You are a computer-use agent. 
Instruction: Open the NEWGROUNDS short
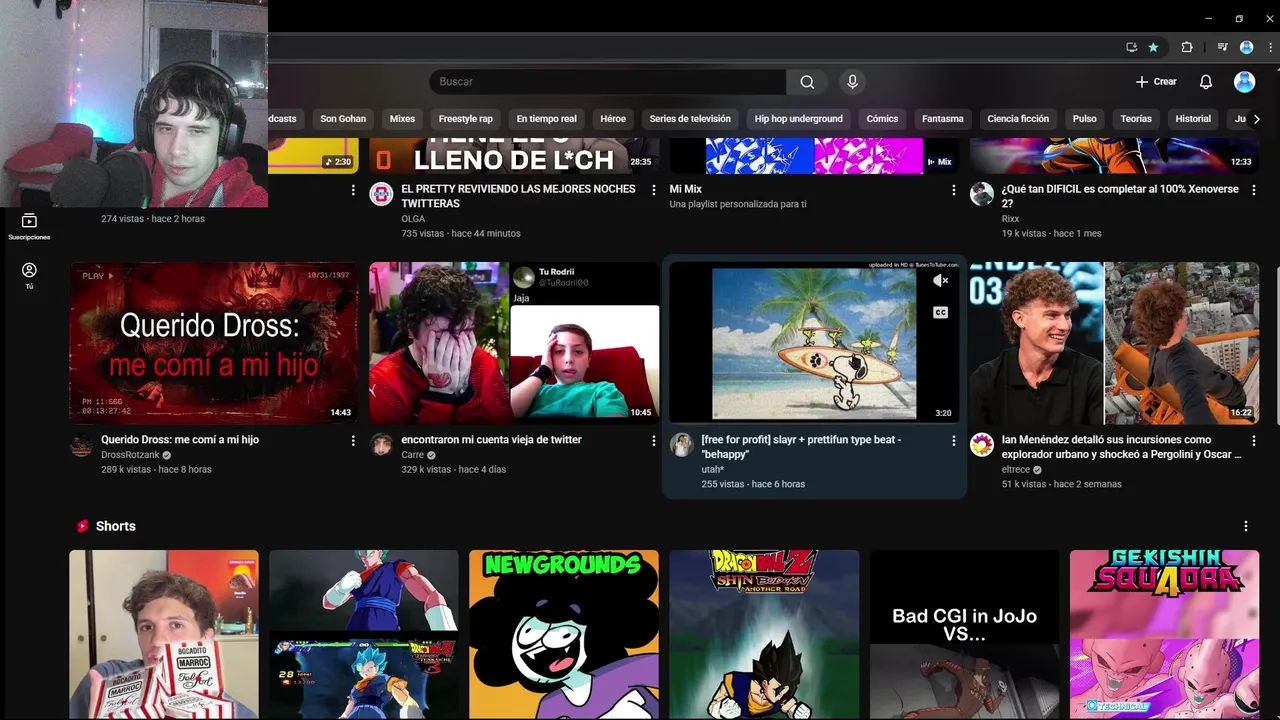click(x=564, y=634)
